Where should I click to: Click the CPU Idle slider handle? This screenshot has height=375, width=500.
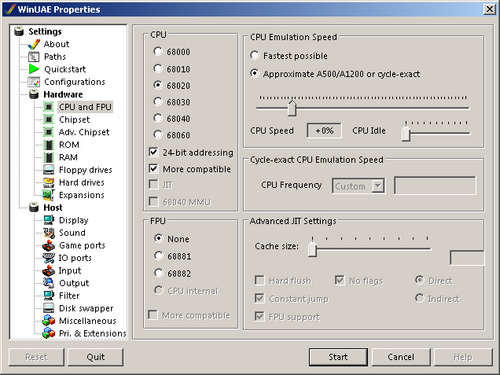(406, 133)
